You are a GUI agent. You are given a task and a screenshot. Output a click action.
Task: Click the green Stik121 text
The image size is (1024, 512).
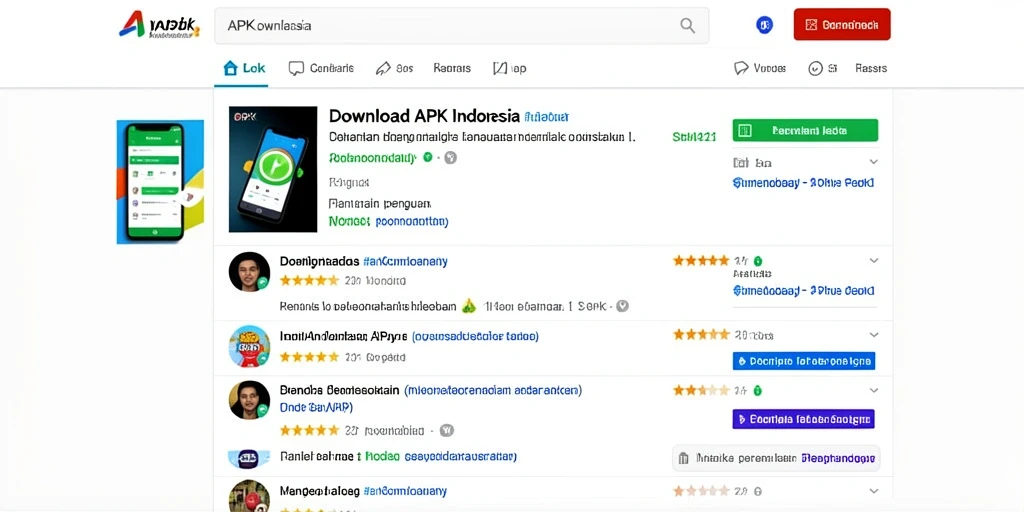694,136
